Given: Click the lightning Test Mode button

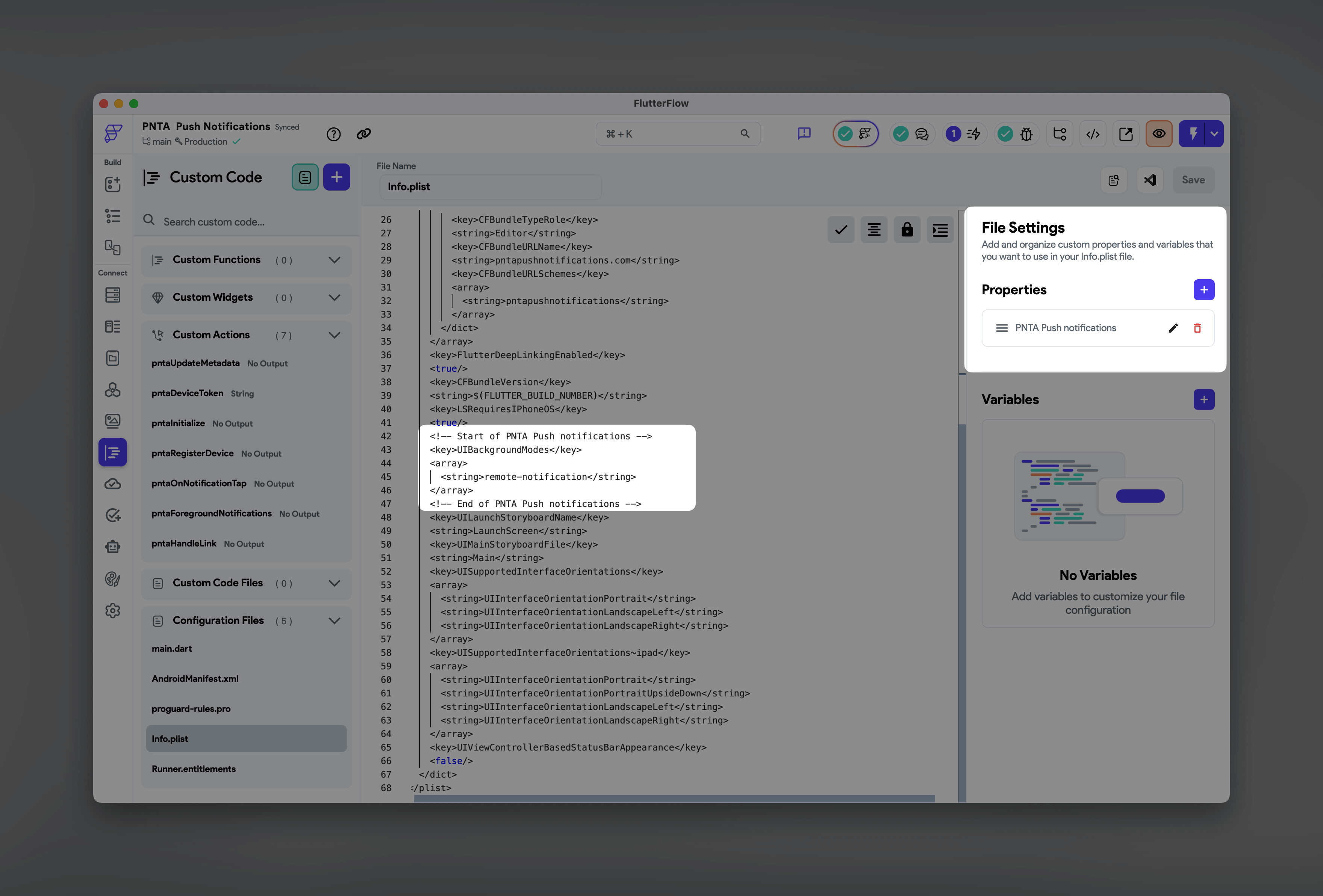Looking at the screenshot, I should [x=1193, y=134].
